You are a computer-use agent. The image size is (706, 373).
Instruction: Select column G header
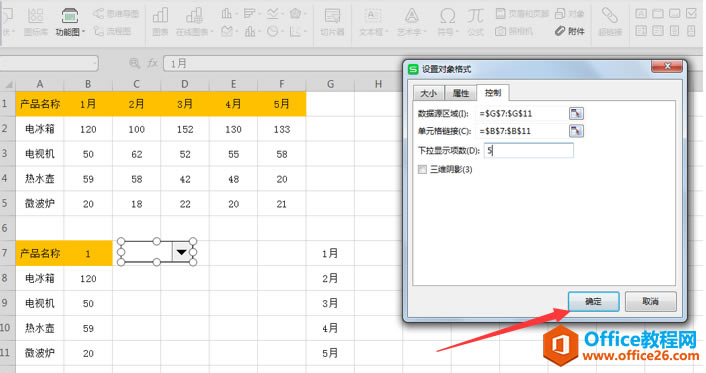pyautogui.click(x=330, y=84)
